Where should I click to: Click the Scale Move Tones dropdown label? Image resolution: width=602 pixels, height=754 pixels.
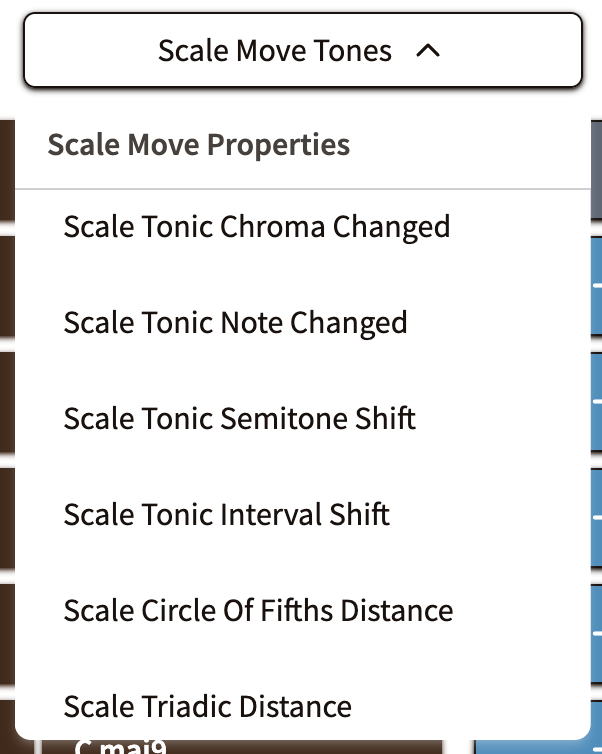click(x=275, y=51)
